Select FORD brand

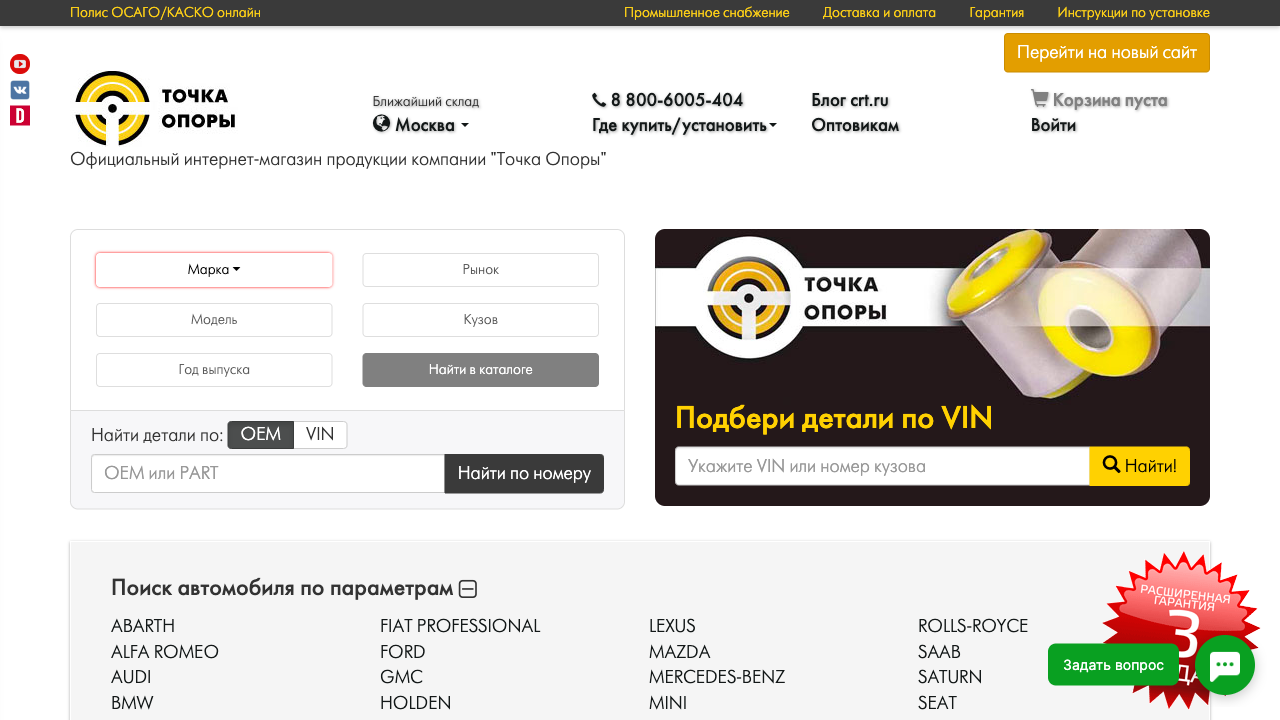pos(403,652)
